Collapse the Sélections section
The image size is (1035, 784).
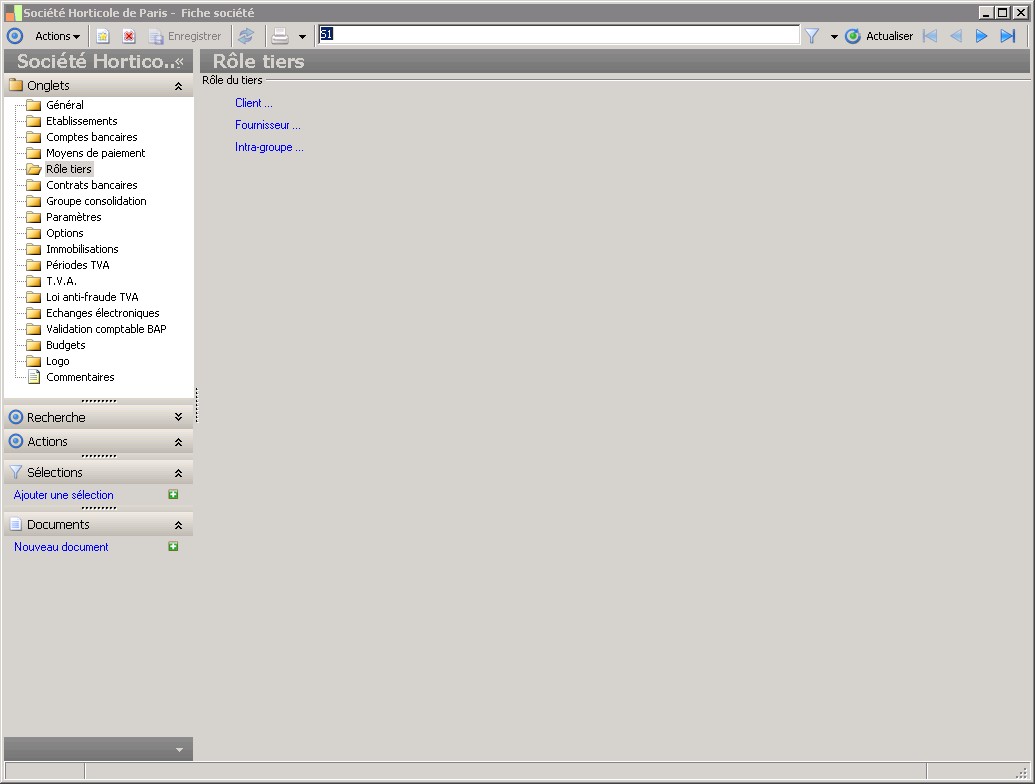coord(178,473)
